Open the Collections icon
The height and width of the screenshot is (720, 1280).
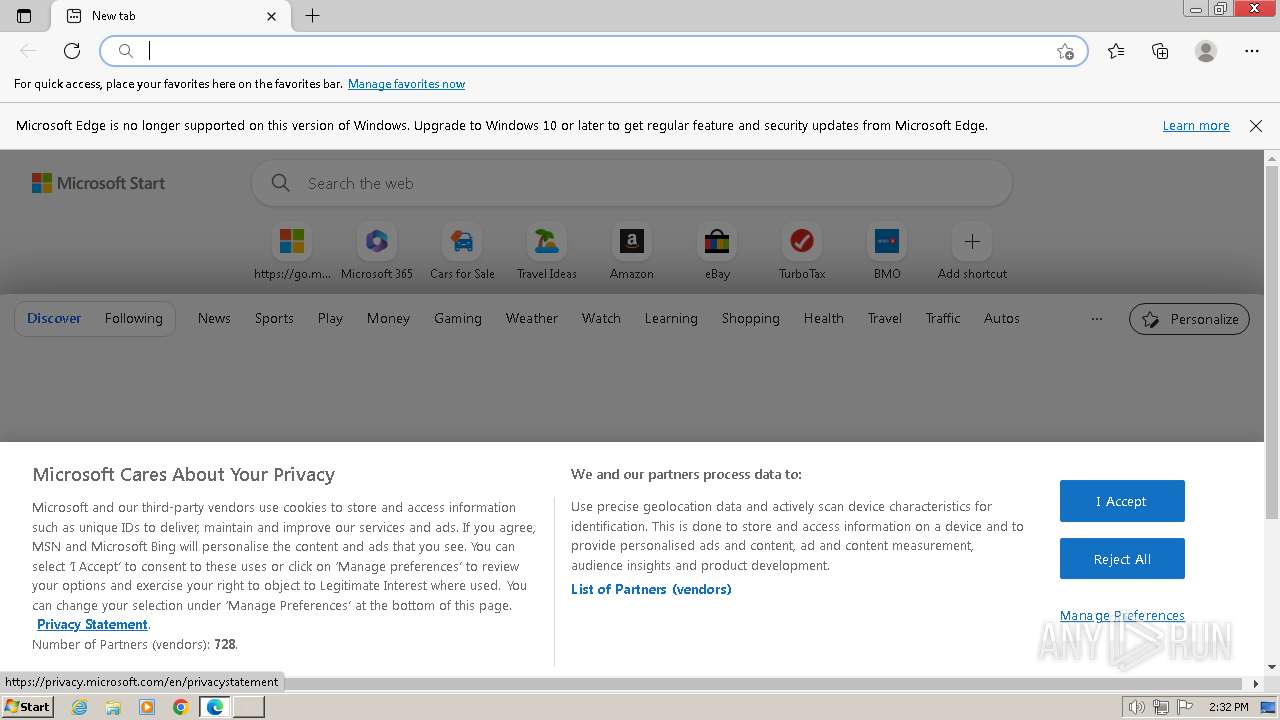[1160, 51]
